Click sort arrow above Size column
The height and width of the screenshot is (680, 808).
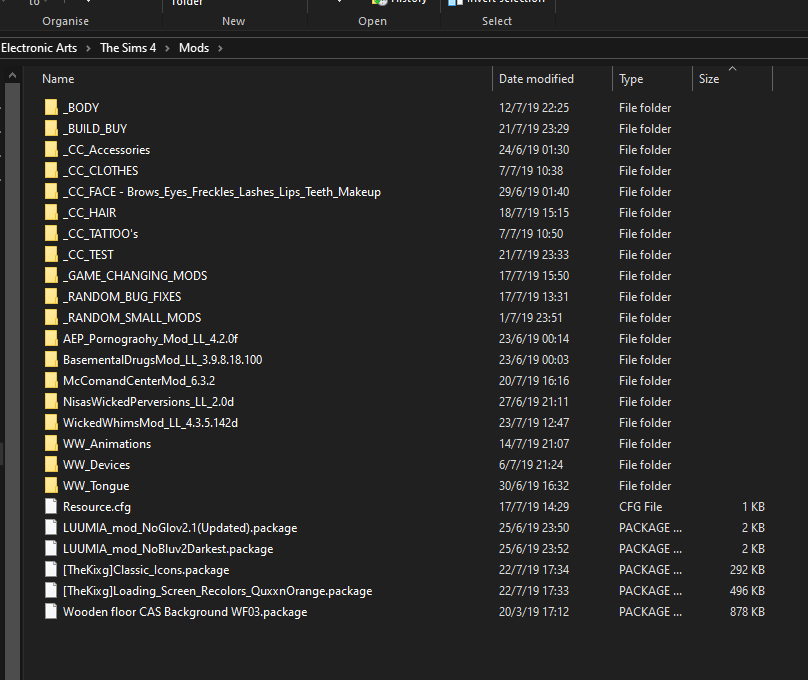(732, 69)
